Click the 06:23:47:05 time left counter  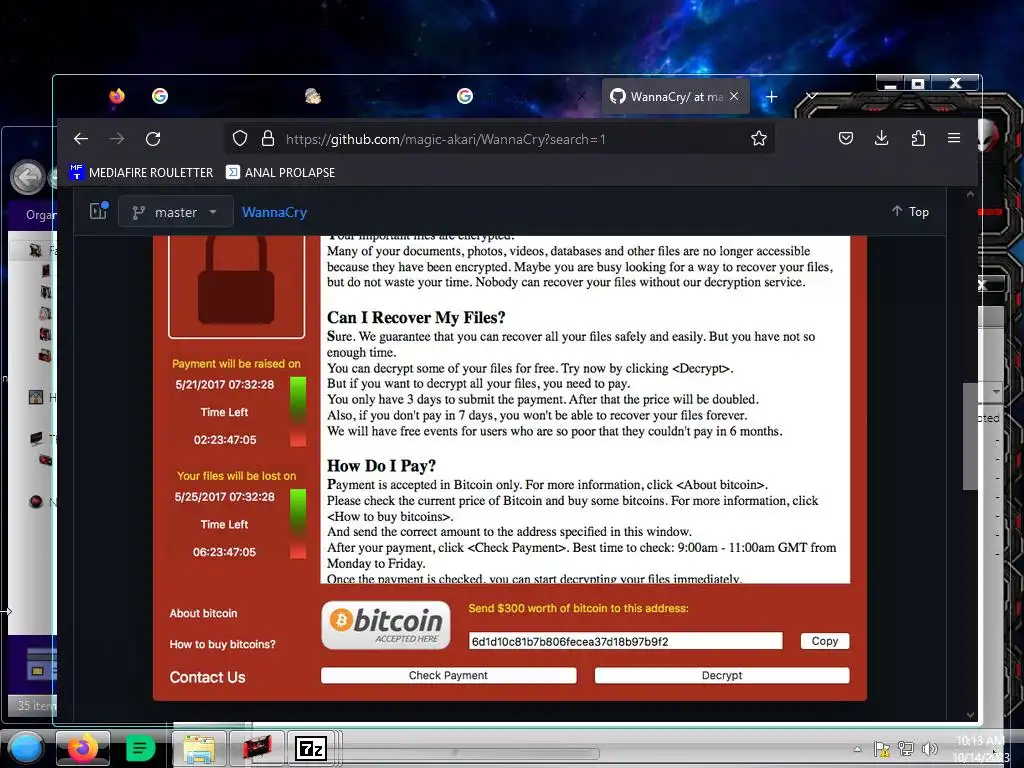tap(224, 552)
